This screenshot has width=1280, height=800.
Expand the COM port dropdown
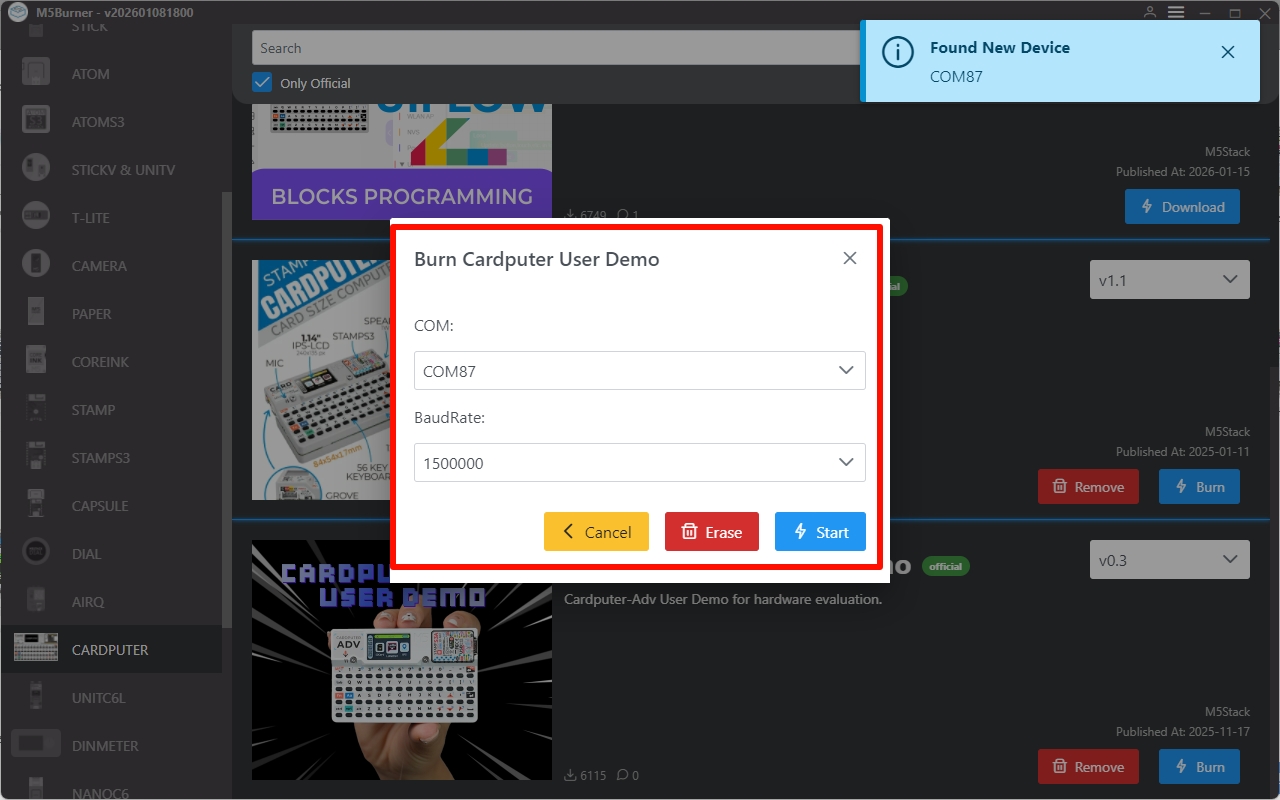point(640,370)
